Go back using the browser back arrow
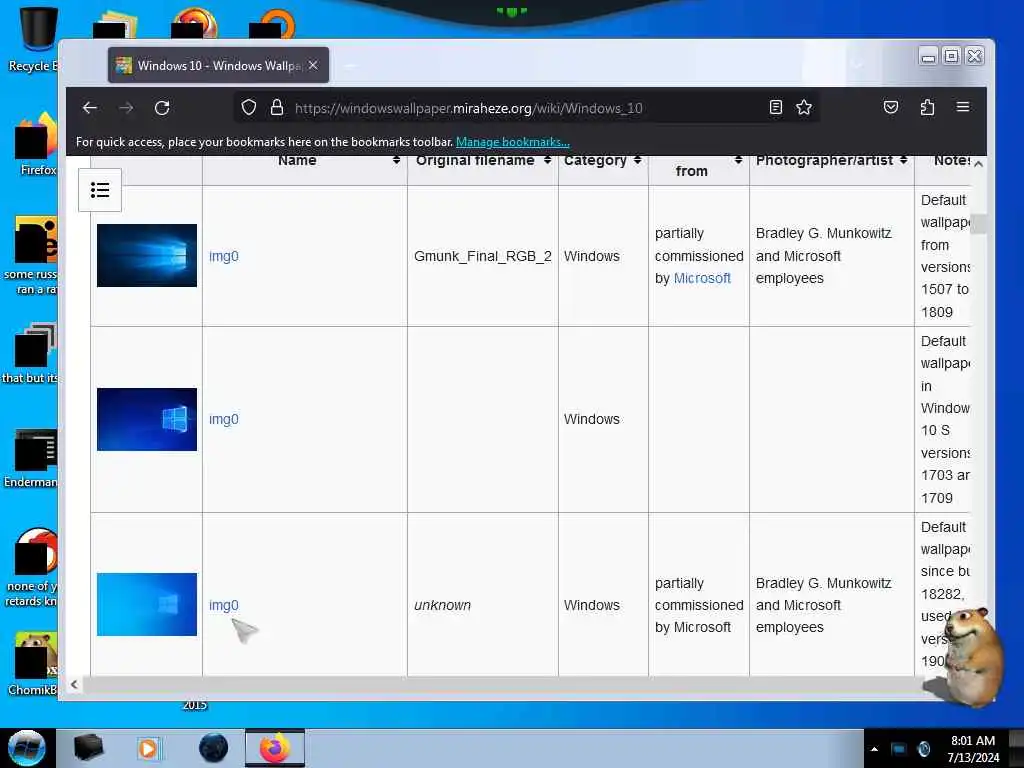The image size is (1024, 768). point(89,108)
